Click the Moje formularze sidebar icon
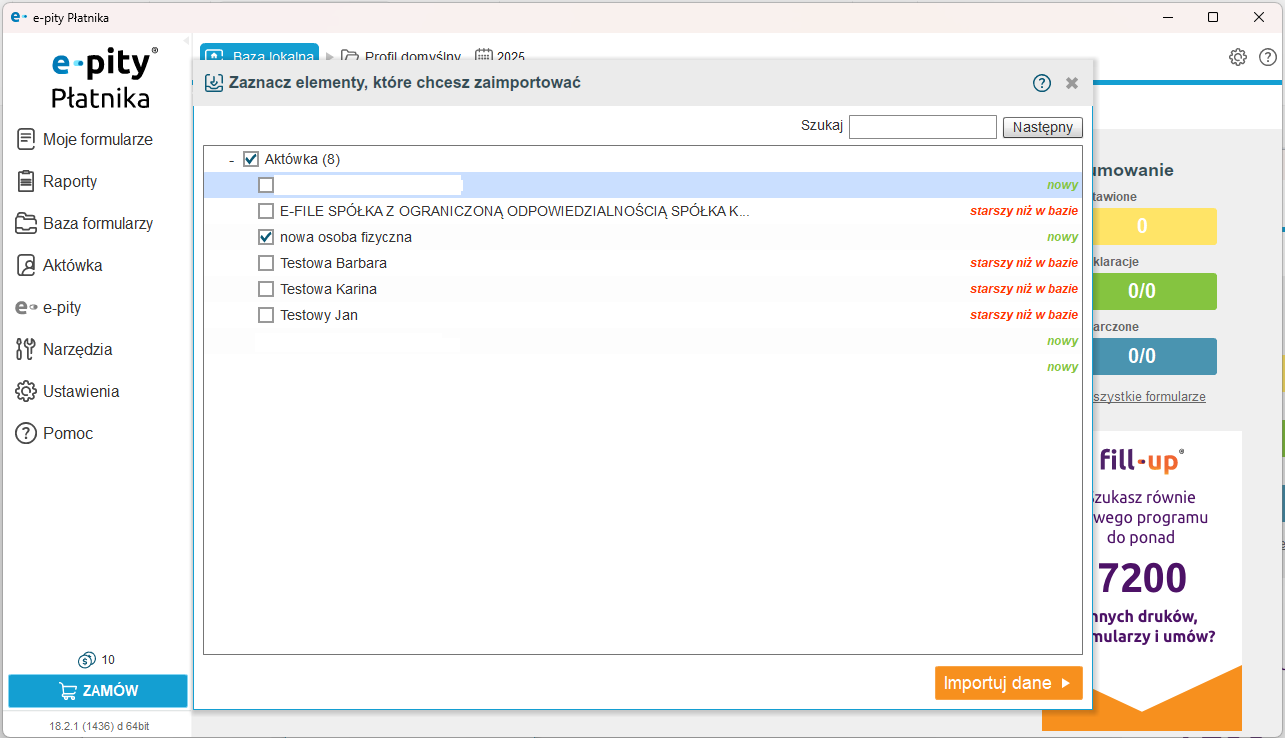 (x=26, y=139)
